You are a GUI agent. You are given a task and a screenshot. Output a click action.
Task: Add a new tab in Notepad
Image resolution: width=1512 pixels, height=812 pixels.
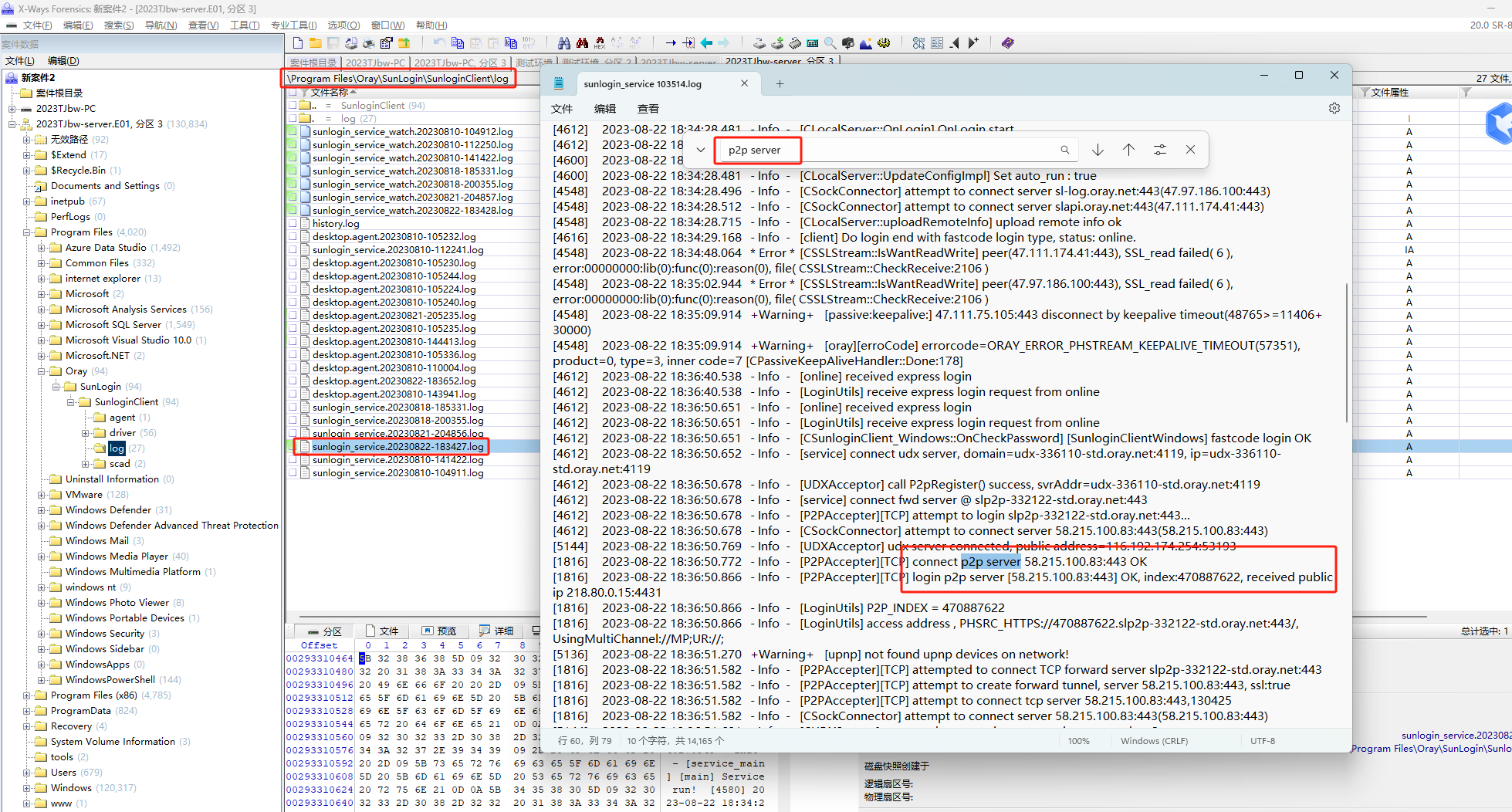coord(780,84)
